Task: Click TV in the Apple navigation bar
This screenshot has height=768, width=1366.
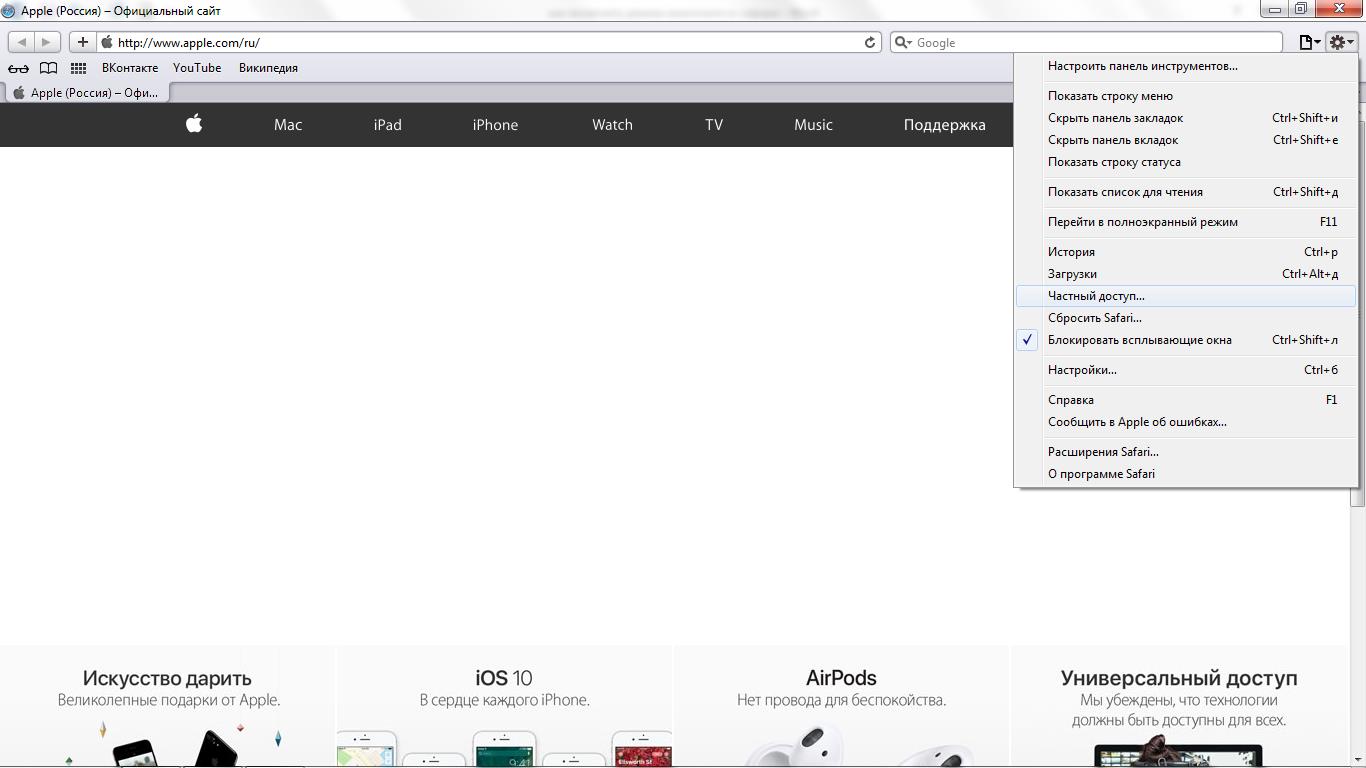Action: tap(714, 125)
